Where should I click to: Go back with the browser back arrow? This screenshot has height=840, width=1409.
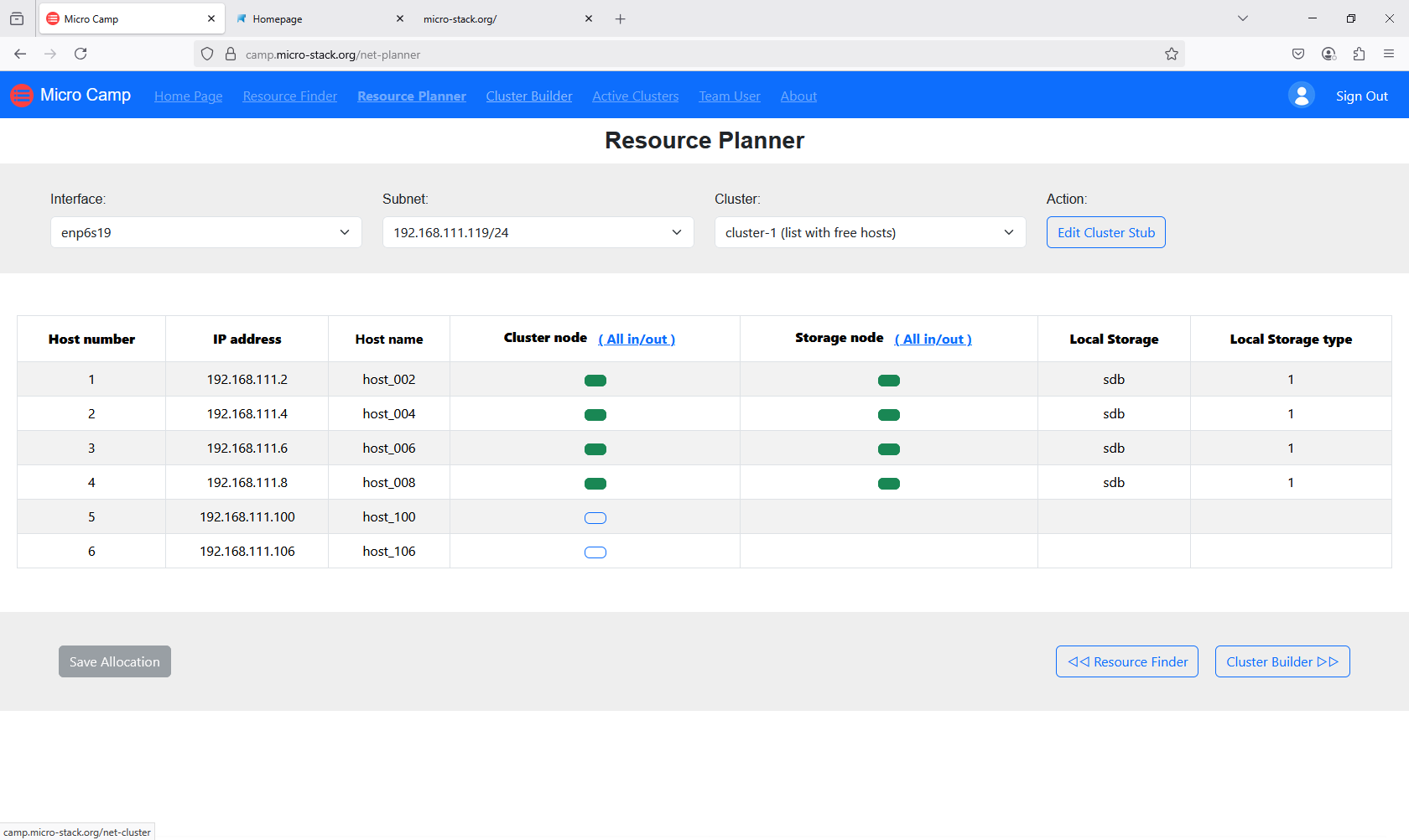(20, 54)
